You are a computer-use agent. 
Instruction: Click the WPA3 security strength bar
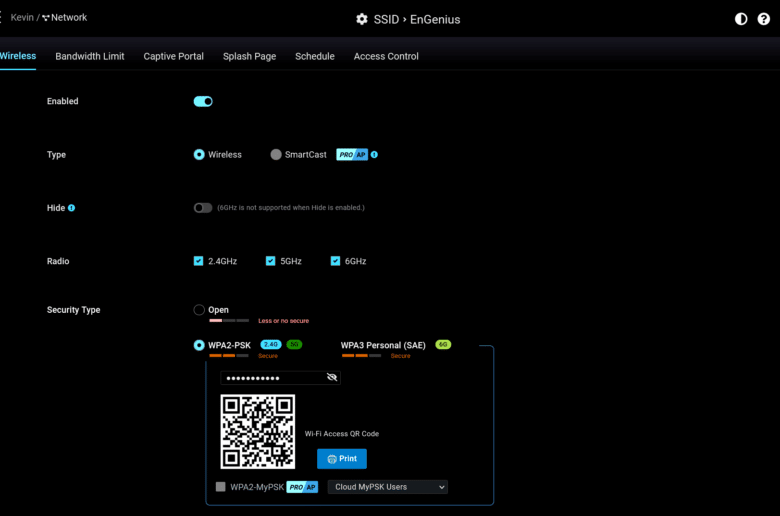coord(362,356)
